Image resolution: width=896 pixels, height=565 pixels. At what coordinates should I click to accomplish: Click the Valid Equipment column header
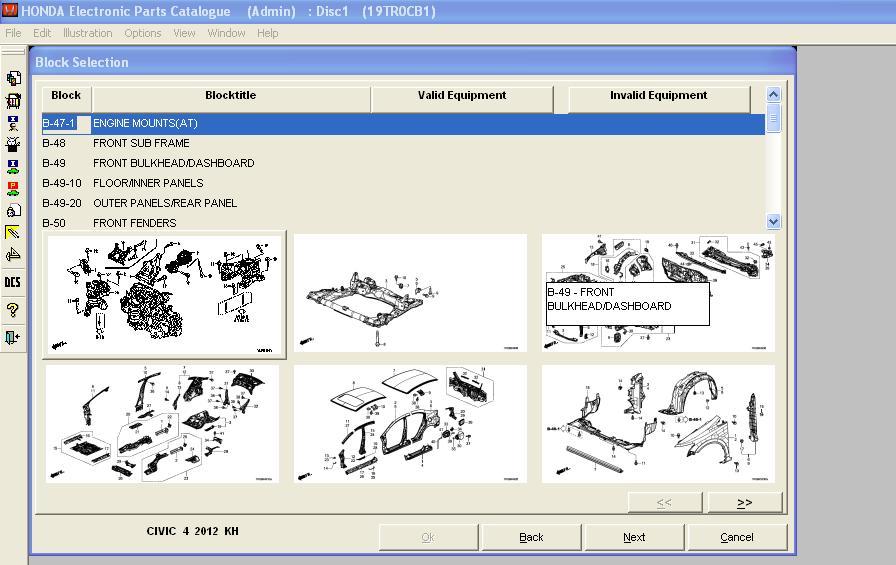(462, 99)
